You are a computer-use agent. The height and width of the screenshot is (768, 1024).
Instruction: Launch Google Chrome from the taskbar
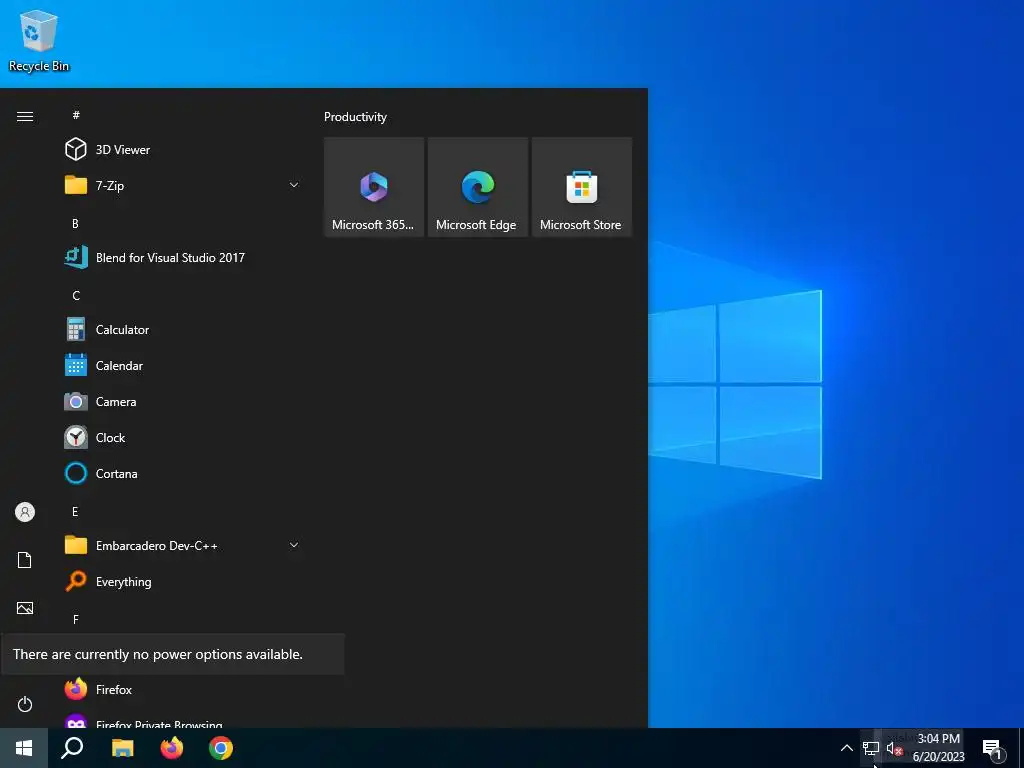pos(221,748)
